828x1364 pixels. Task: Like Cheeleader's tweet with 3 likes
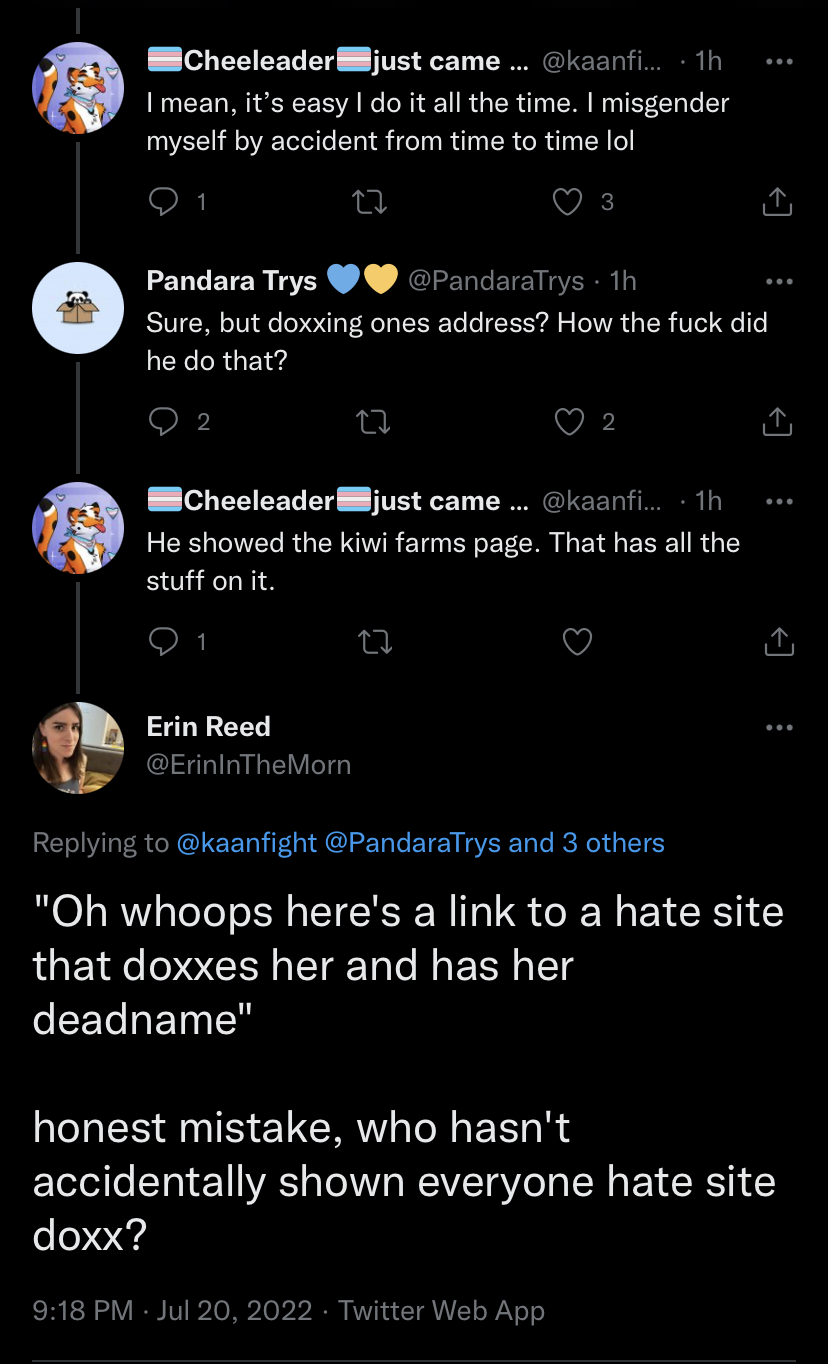568,202
